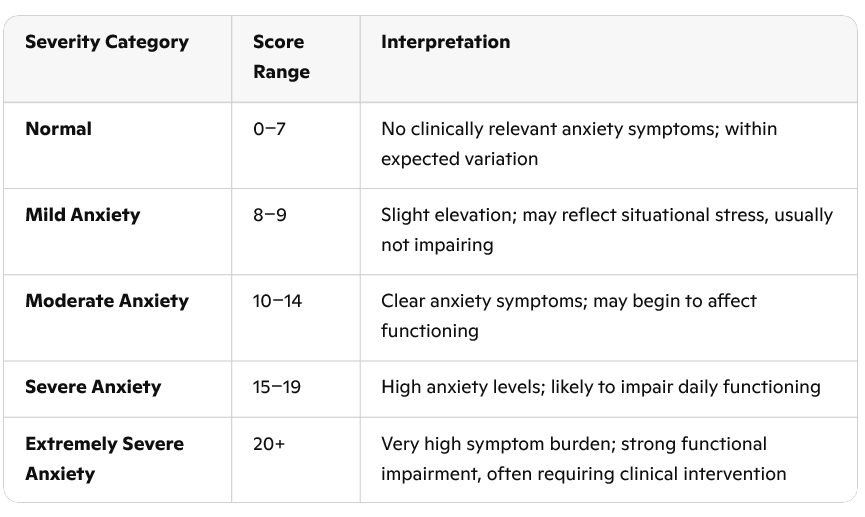Click the Severity Category column header
The height and width of the screenshot is (517, 865).
coord(106,42)
